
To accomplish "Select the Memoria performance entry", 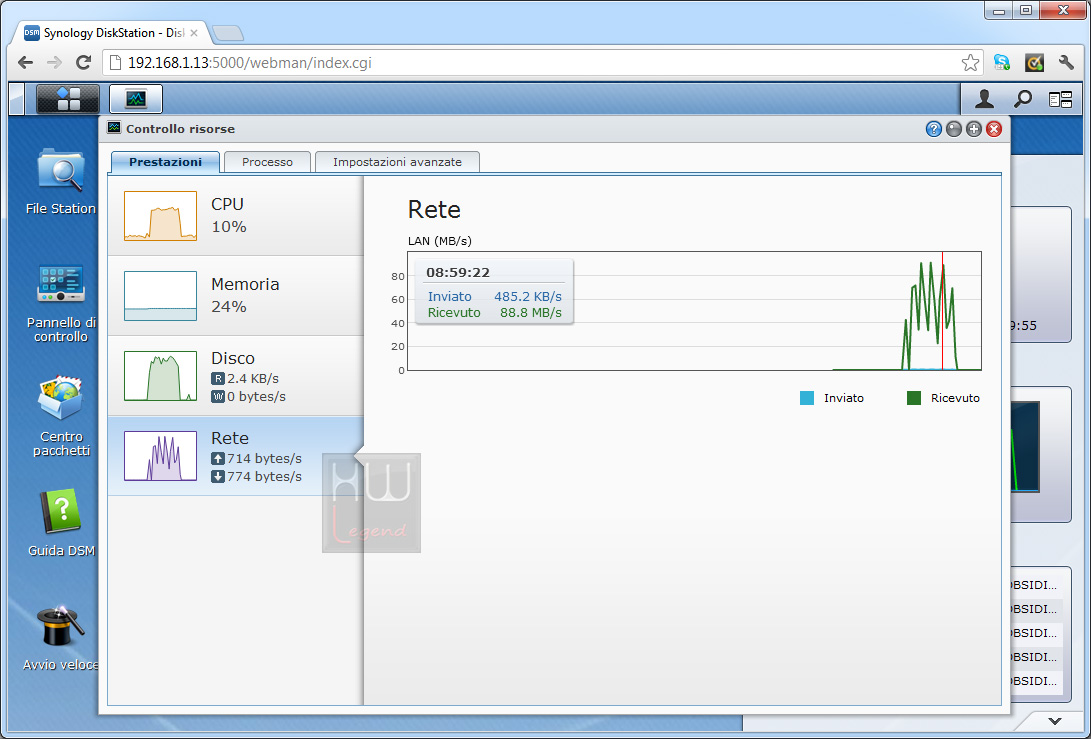I will 235,296.
